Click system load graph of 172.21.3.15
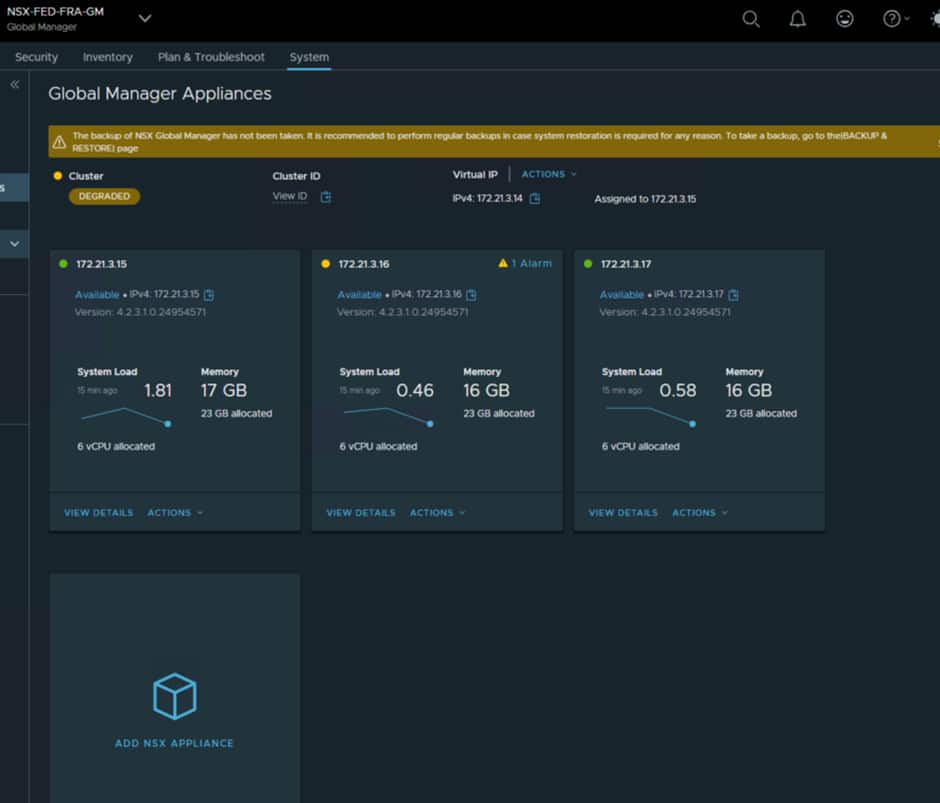This screenshot has width=940, height=803. tap(126, 416)
